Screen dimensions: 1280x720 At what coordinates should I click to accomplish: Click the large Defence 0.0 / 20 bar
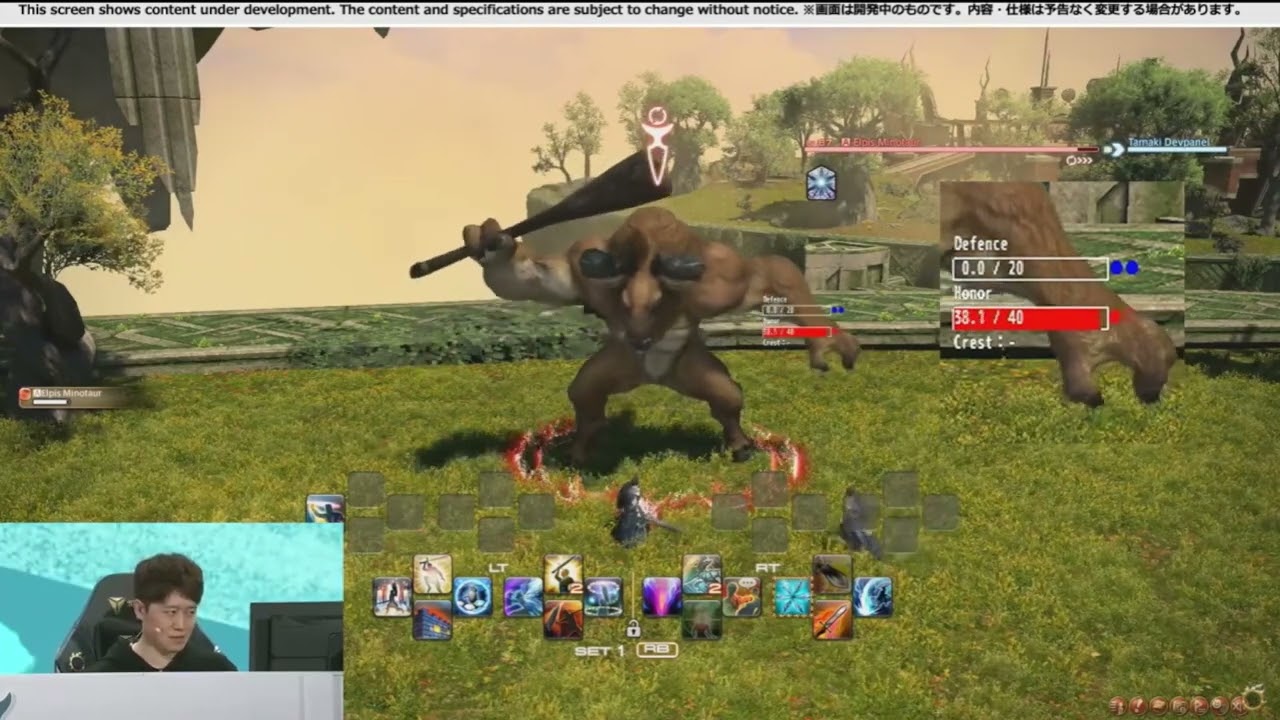(1030, 268)
